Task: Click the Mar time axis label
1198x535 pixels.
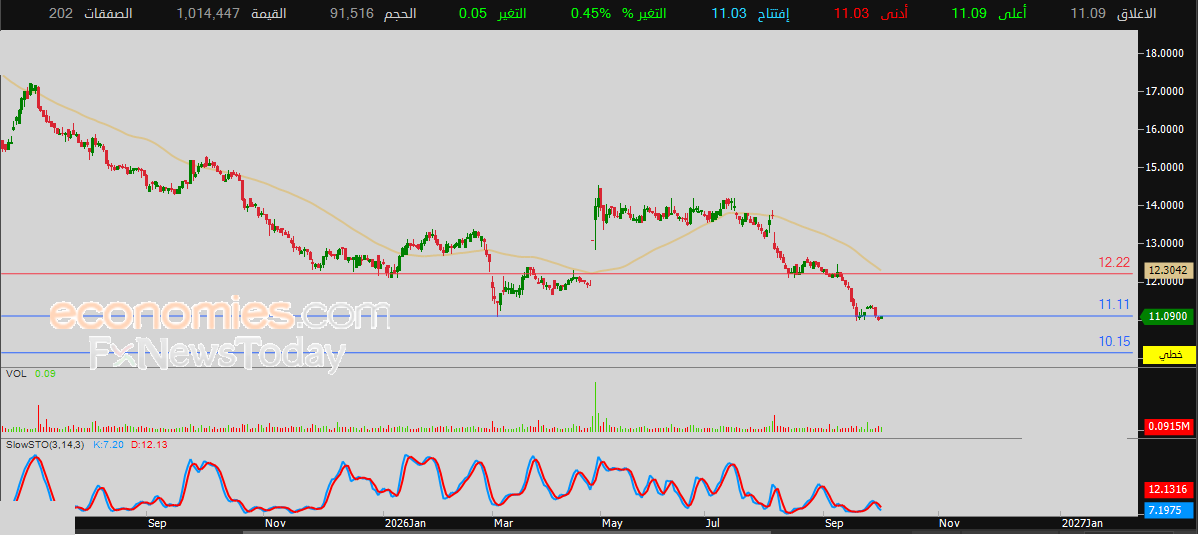Action: [503, 524]
